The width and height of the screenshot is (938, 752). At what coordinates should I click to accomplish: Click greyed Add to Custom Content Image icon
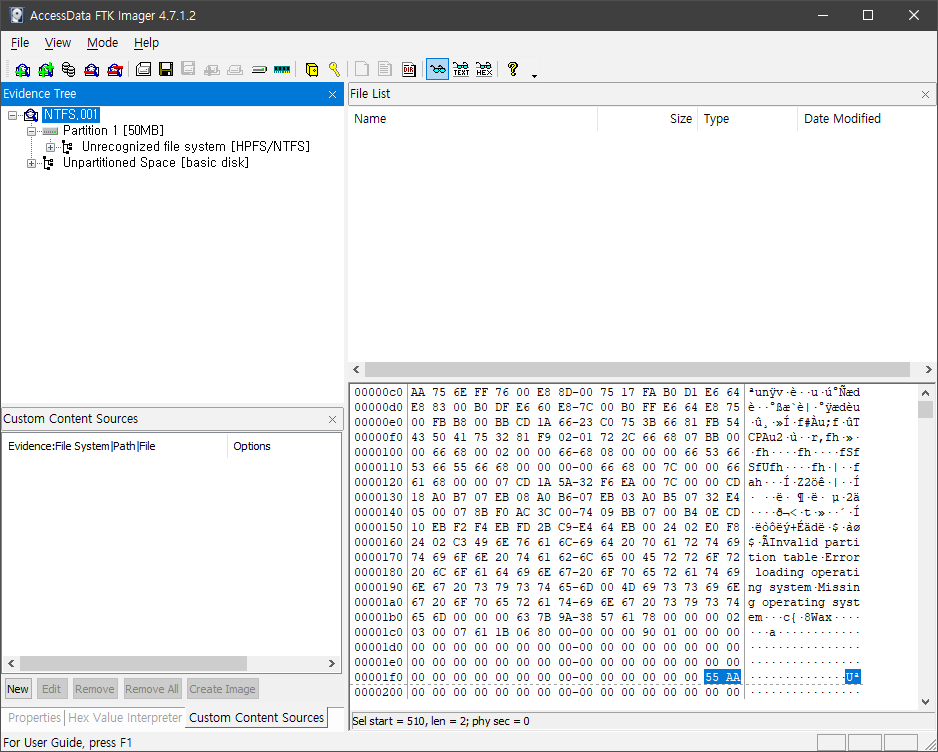click(211, 69)
